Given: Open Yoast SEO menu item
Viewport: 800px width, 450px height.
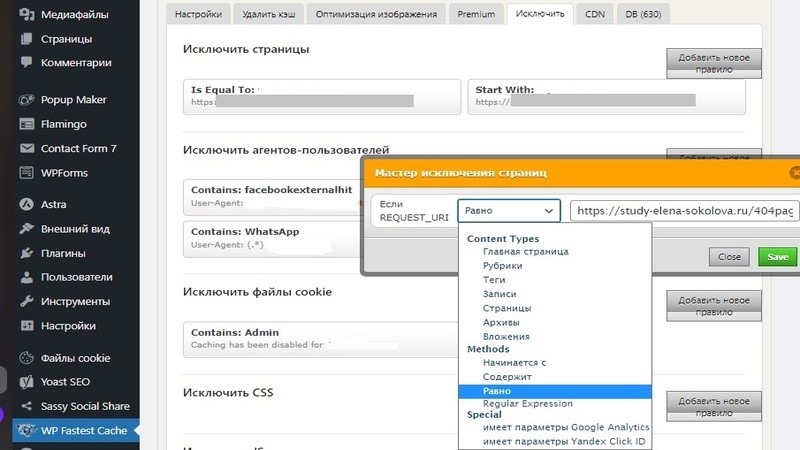Looking at the screenshot, I should (65, 382).
